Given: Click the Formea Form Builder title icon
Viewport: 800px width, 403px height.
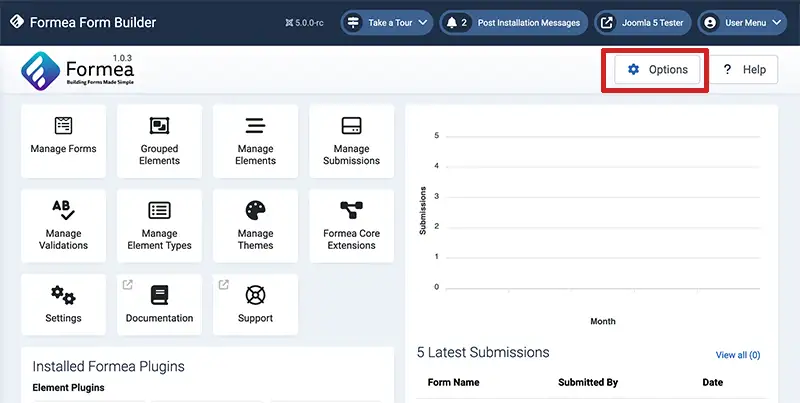Looking at the screenshot, I should [x=17, y=22].
